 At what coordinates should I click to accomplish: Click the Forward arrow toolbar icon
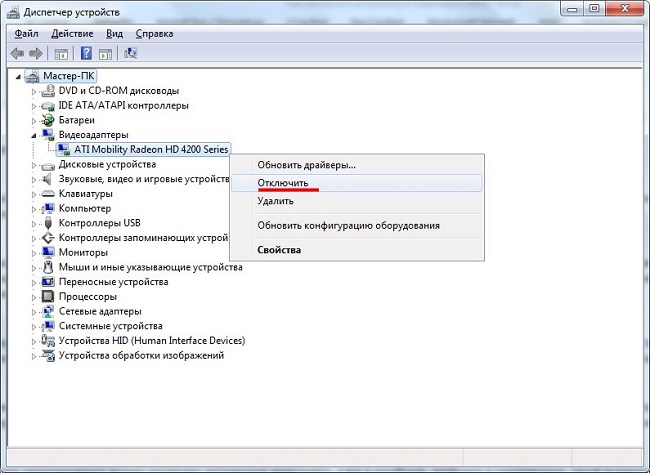coord(36,53)
